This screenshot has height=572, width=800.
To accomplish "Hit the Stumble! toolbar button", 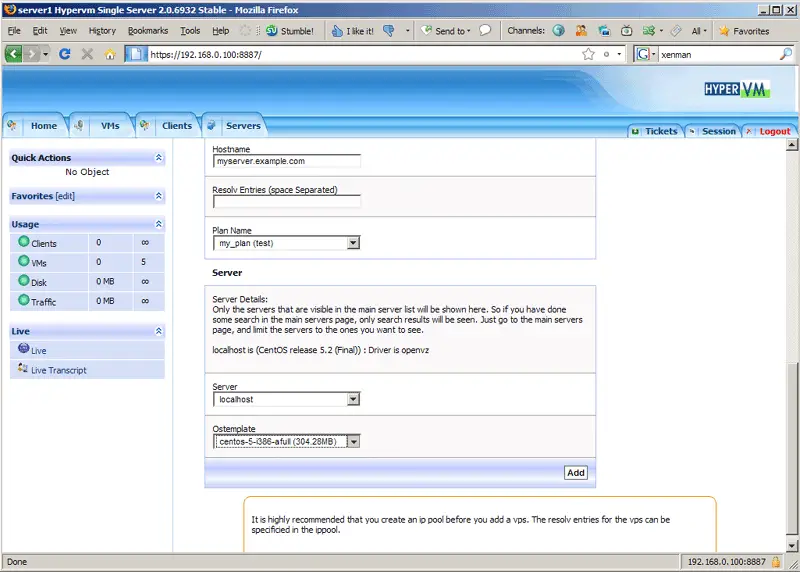I will (x=290, y=31).
